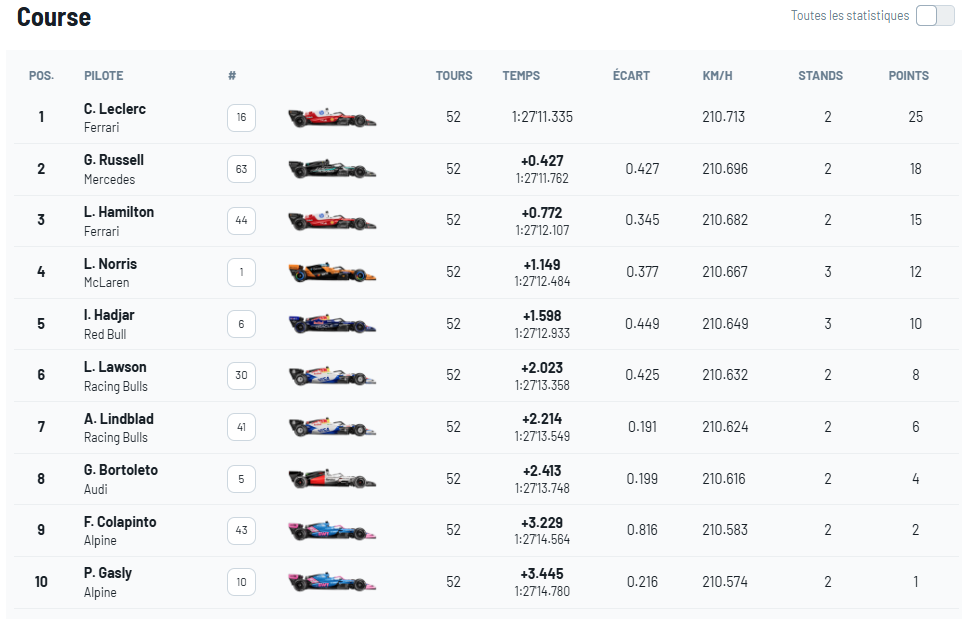Click the P. Gasly driver name
The height and width of the screenshot is (619, 962).
coord(108,573)
